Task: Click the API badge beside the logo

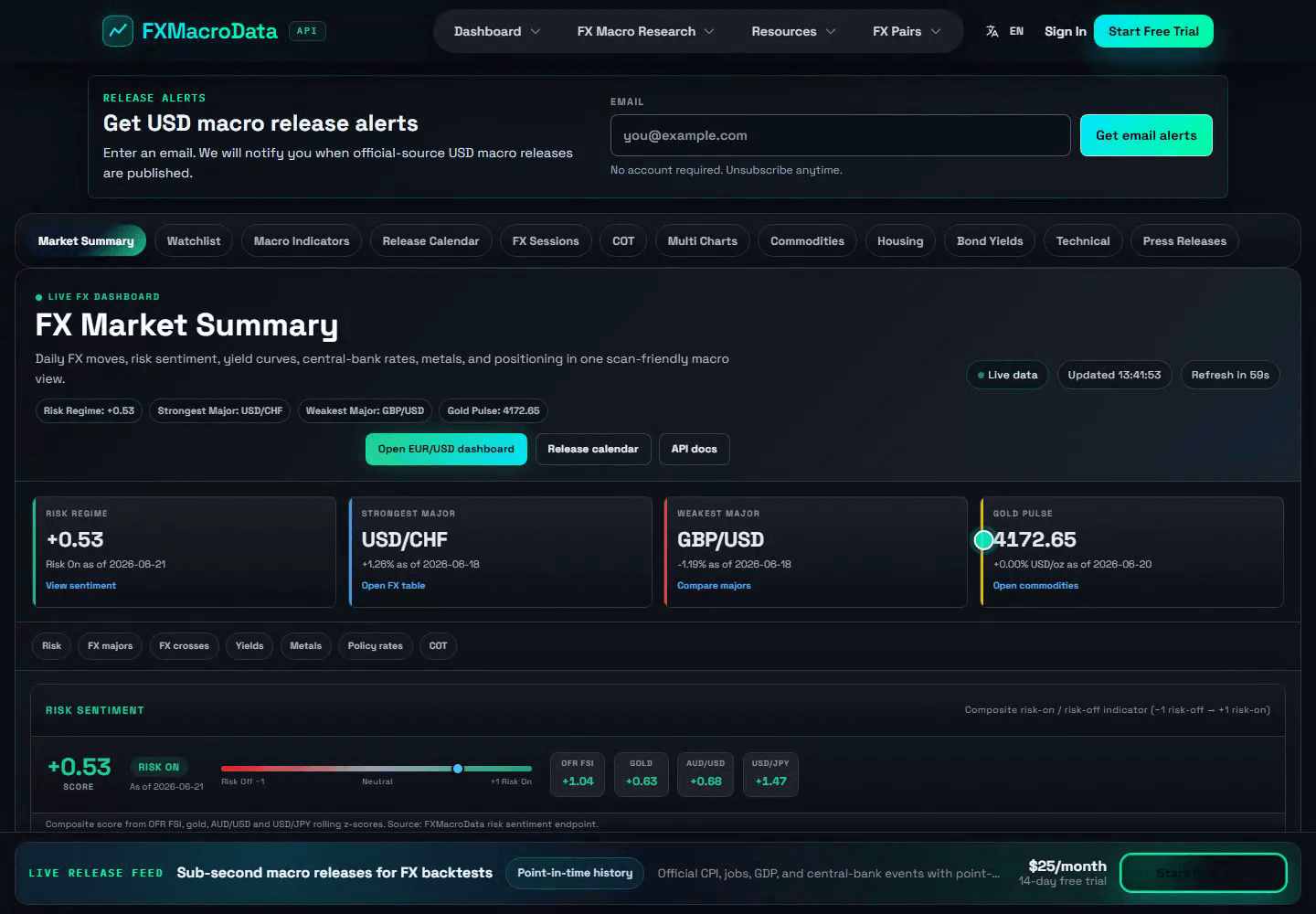Action: pyautogui.click(x=307, y=31)
